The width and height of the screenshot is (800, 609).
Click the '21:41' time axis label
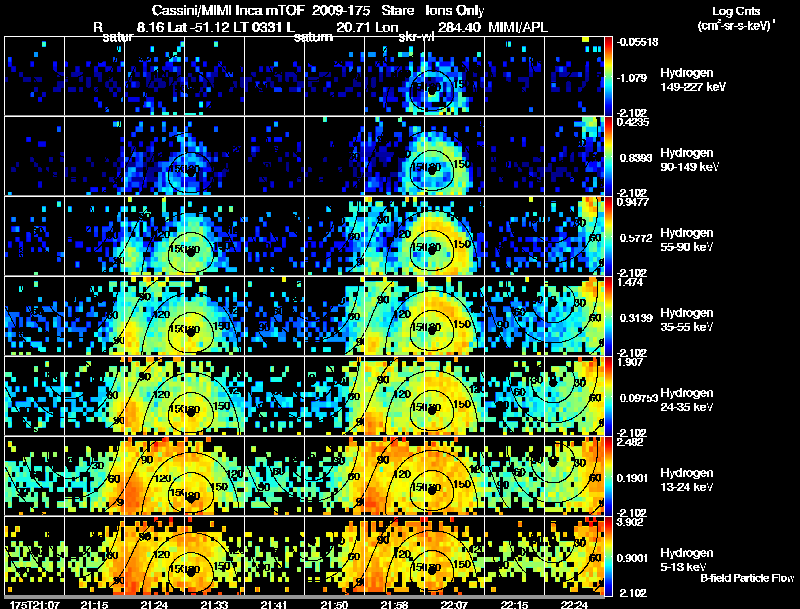(274, 604)
